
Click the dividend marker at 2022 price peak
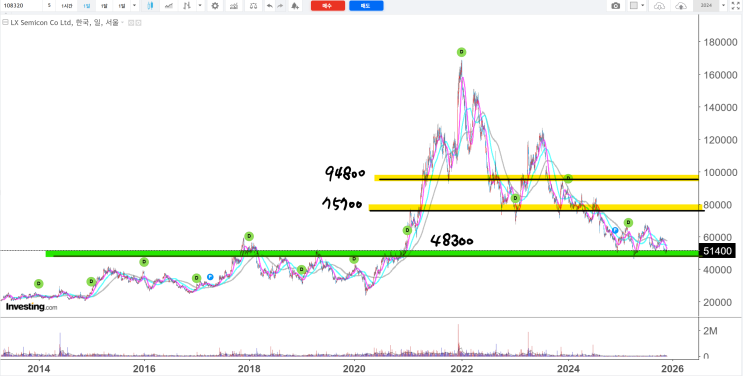pyautogui.click(x=461, y=52)
